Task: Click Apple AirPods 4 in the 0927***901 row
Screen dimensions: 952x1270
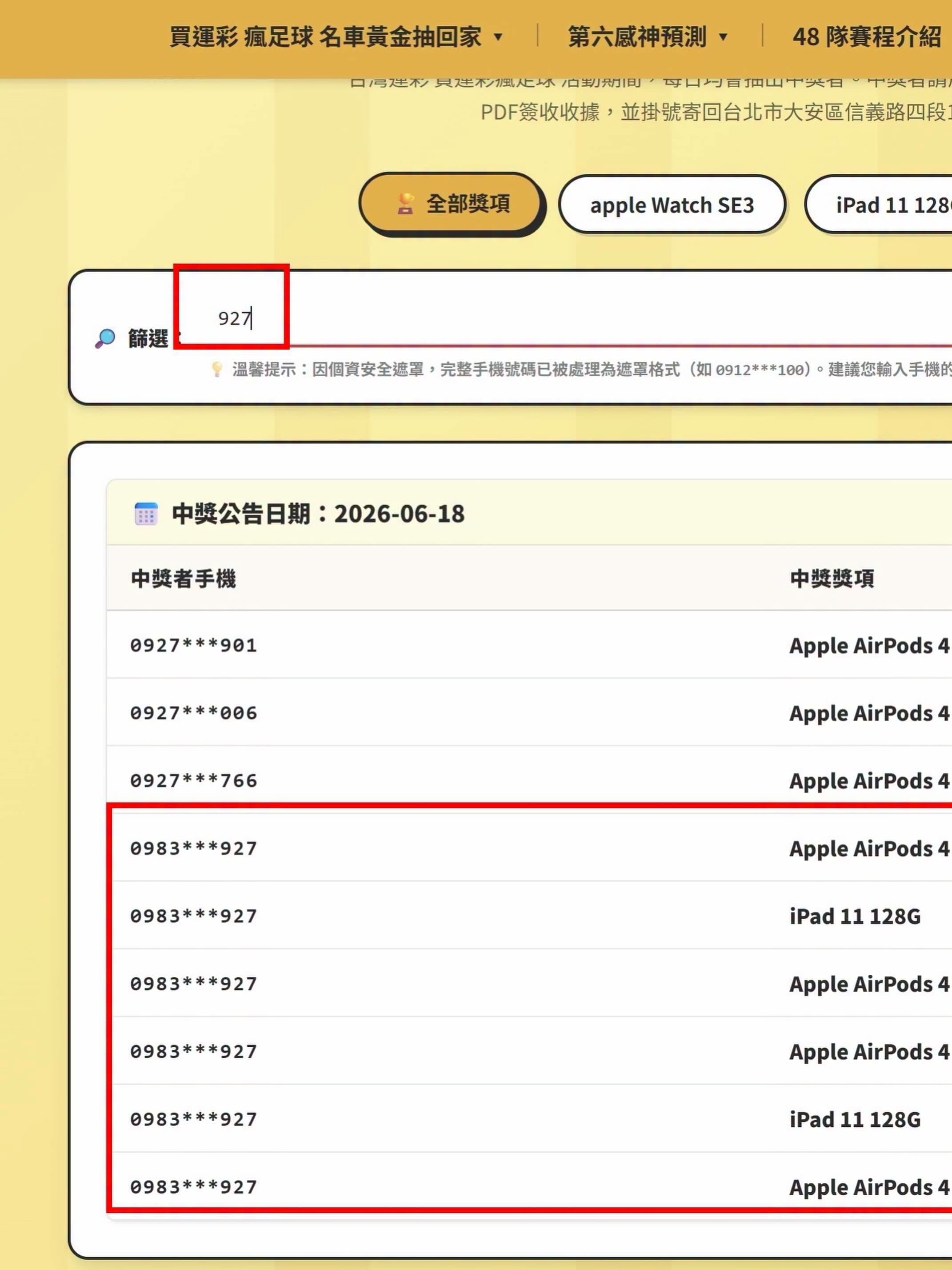Action: 869,646
